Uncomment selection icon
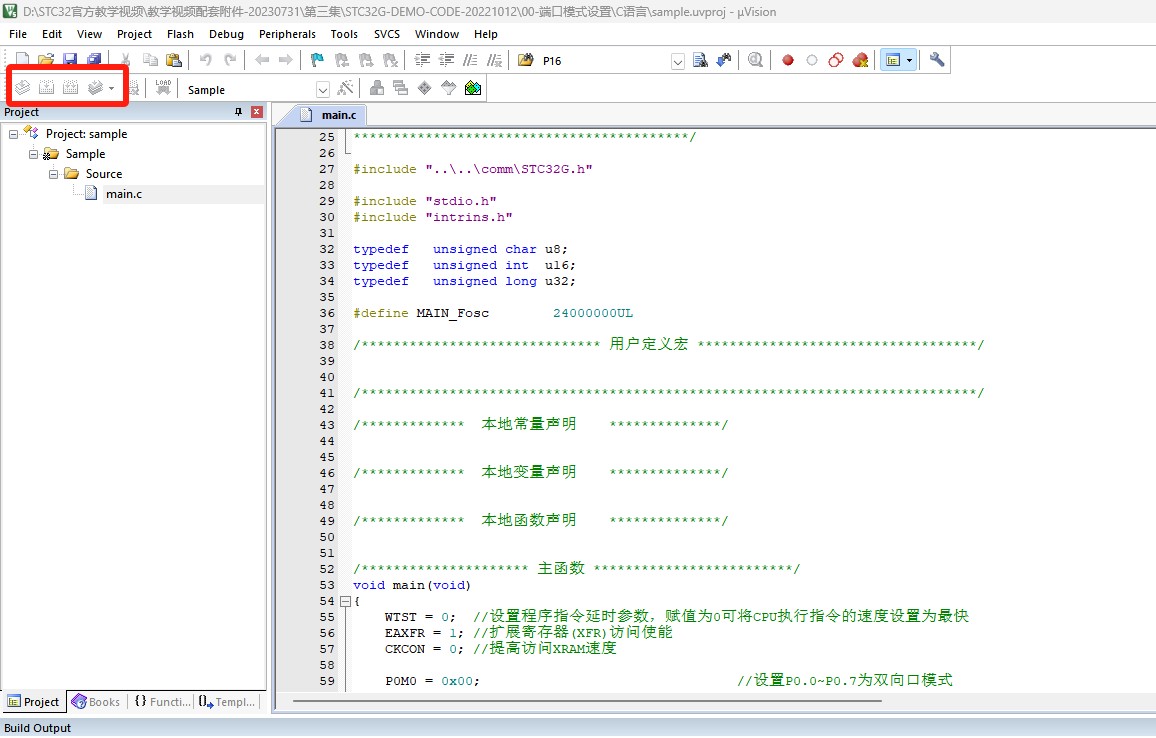Viewport: 1156px width, 738px height. pos(494,60)
